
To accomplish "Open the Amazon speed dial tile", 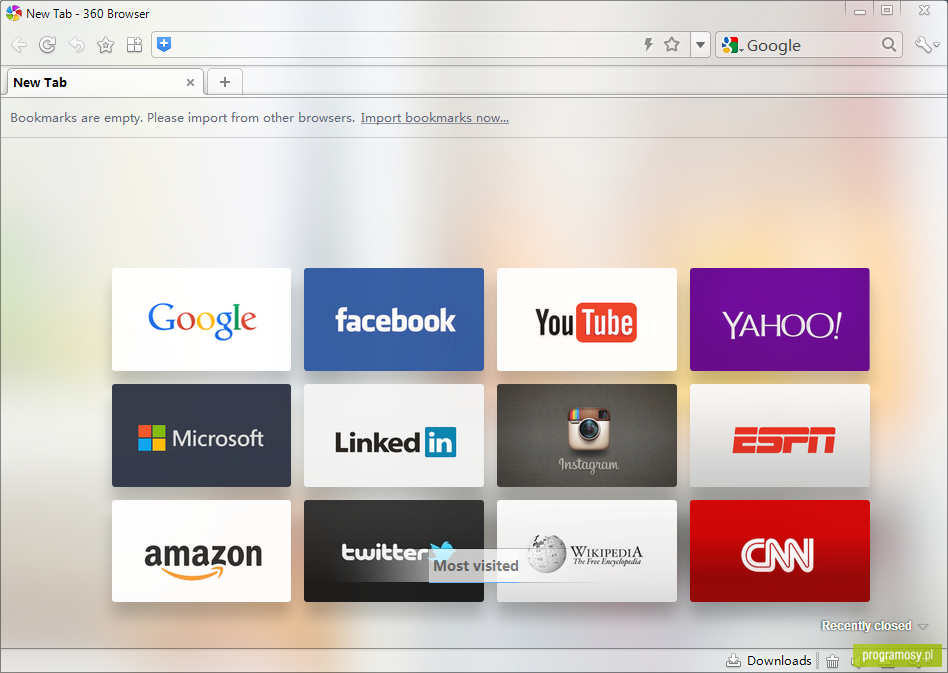I will [x=201, y=551].
